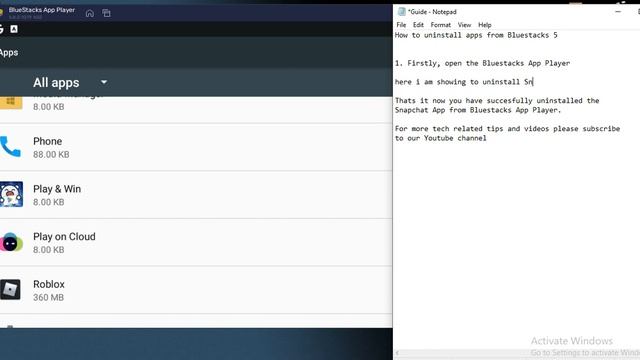Click the "For more tech related tips" line
The height and width of the screenshot is (360, 640).
click(x=507, y=129)
